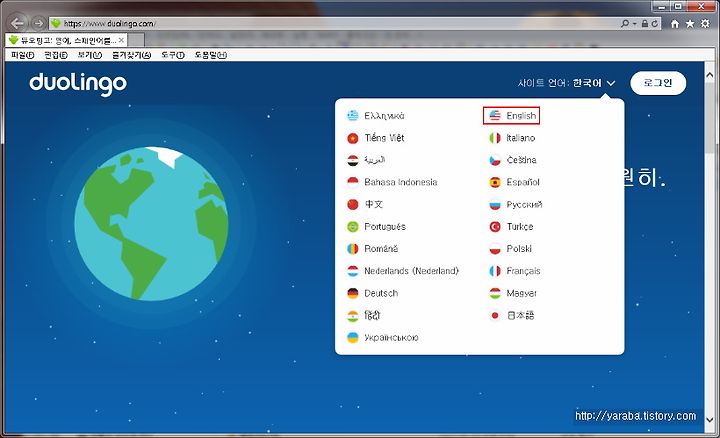
Task: Choose Polski language option
Action: pyautogui.click(x=519, y=249)
